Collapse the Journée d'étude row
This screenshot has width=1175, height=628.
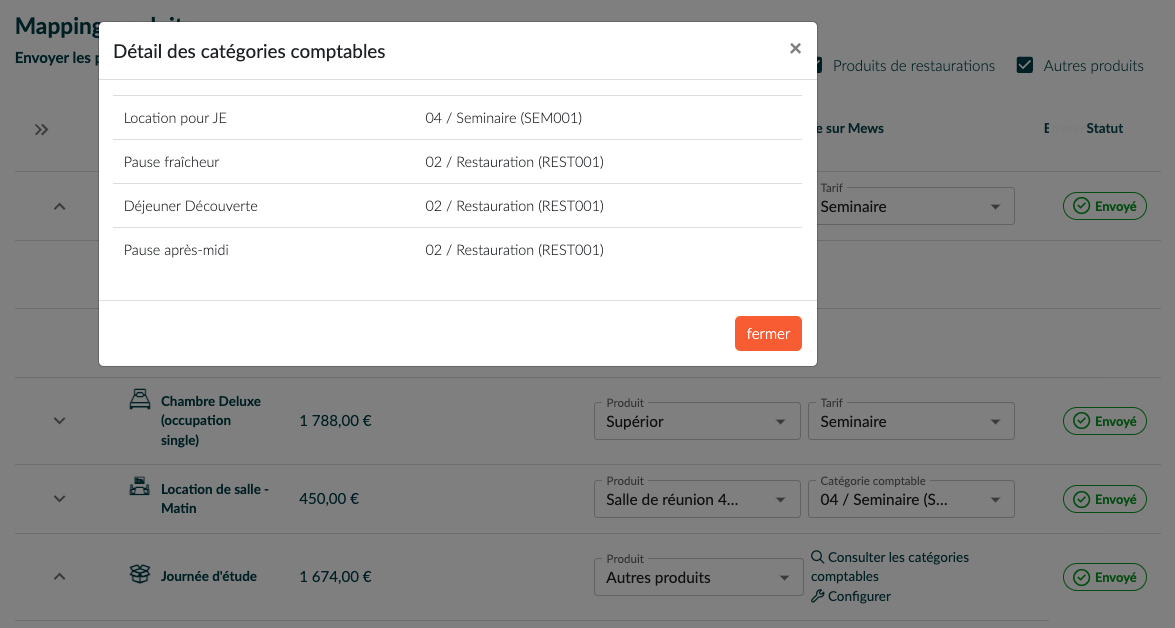[x=59, y=577]
